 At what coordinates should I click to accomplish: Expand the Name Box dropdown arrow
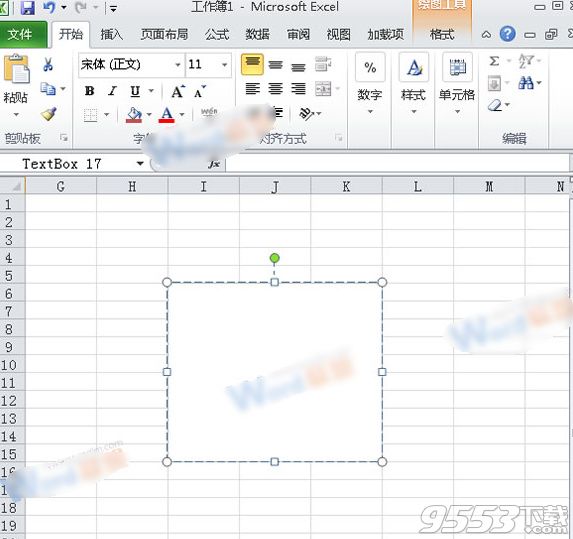[140, 163]
